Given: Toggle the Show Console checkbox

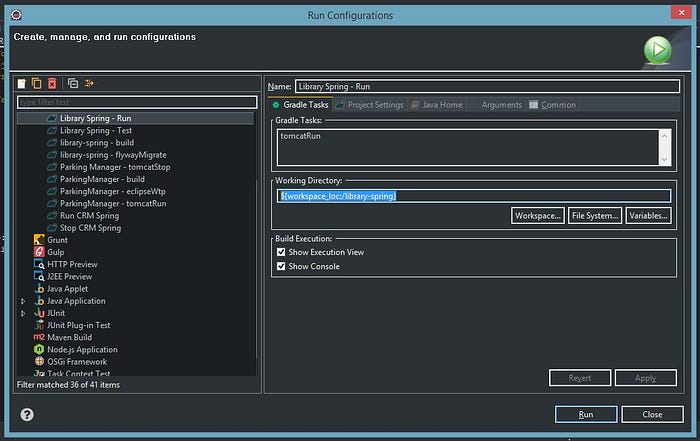Looking at the screenshot, I should point(281,266).
